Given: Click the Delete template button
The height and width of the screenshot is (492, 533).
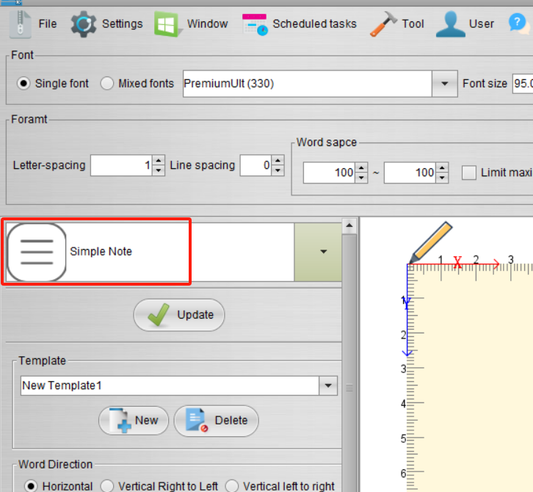Looking at the screenshot, I should pyautogui.click(x=216, y=421).
